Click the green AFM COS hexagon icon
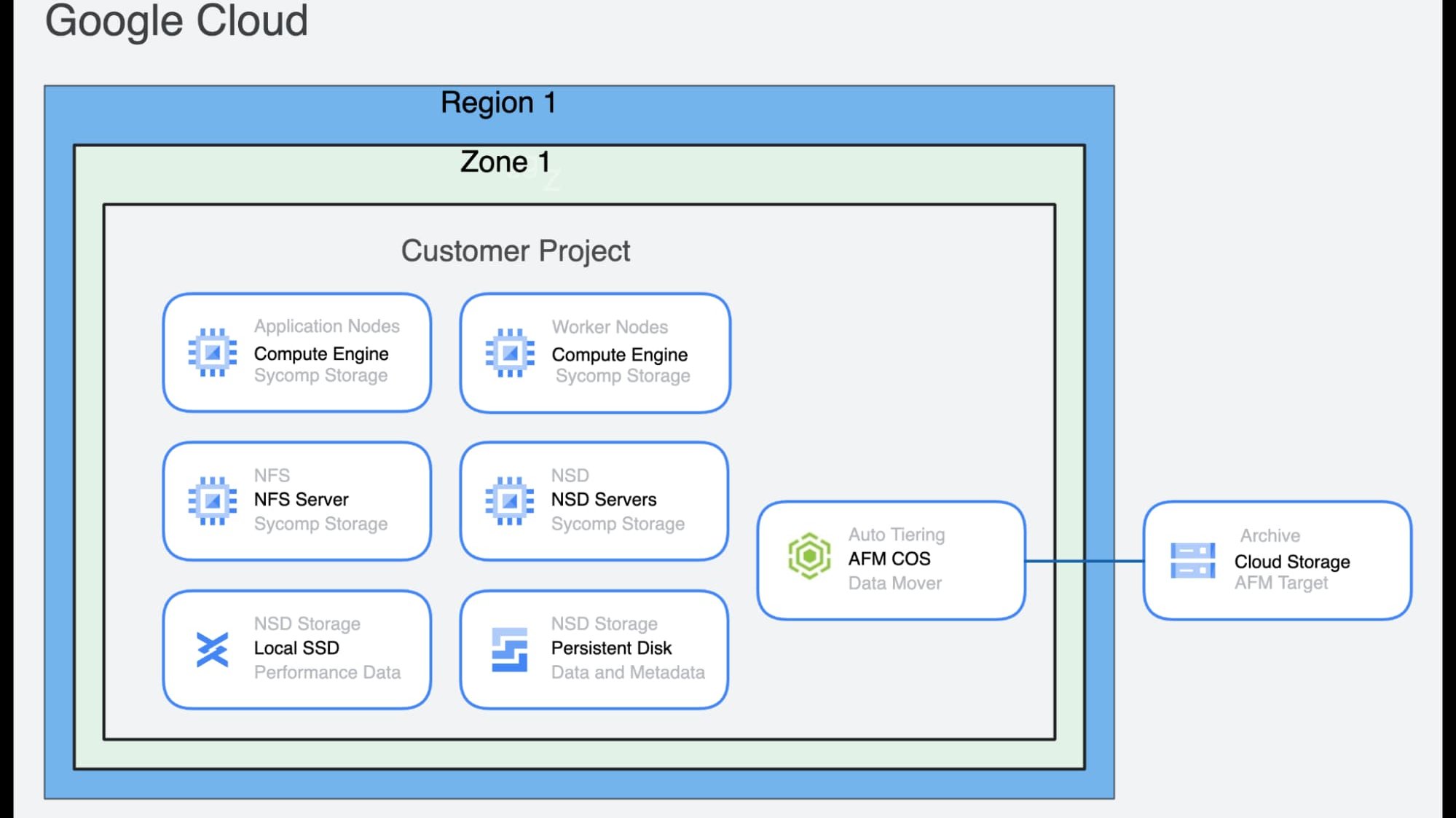This screenshot has width=1456, height=818. [809, 557]
